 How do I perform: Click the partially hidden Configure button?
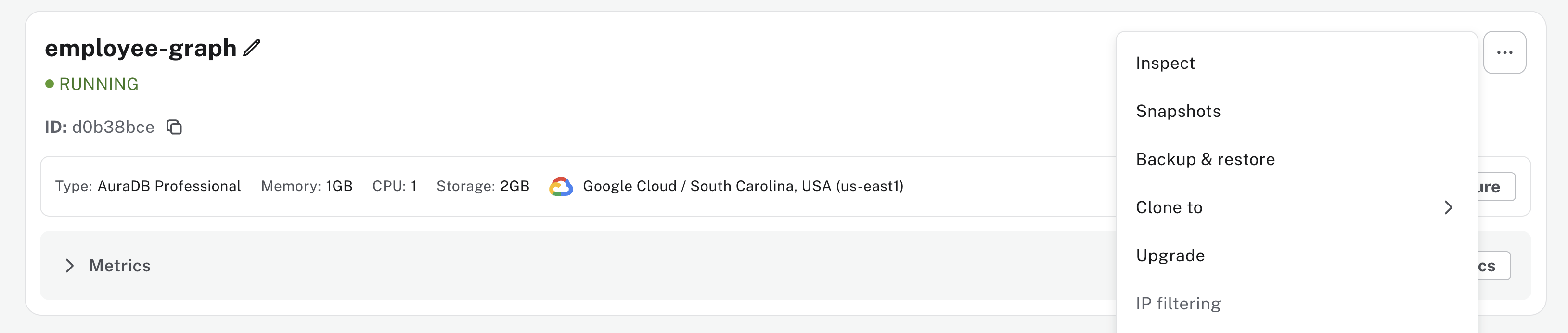click(x=1496, y=187)
